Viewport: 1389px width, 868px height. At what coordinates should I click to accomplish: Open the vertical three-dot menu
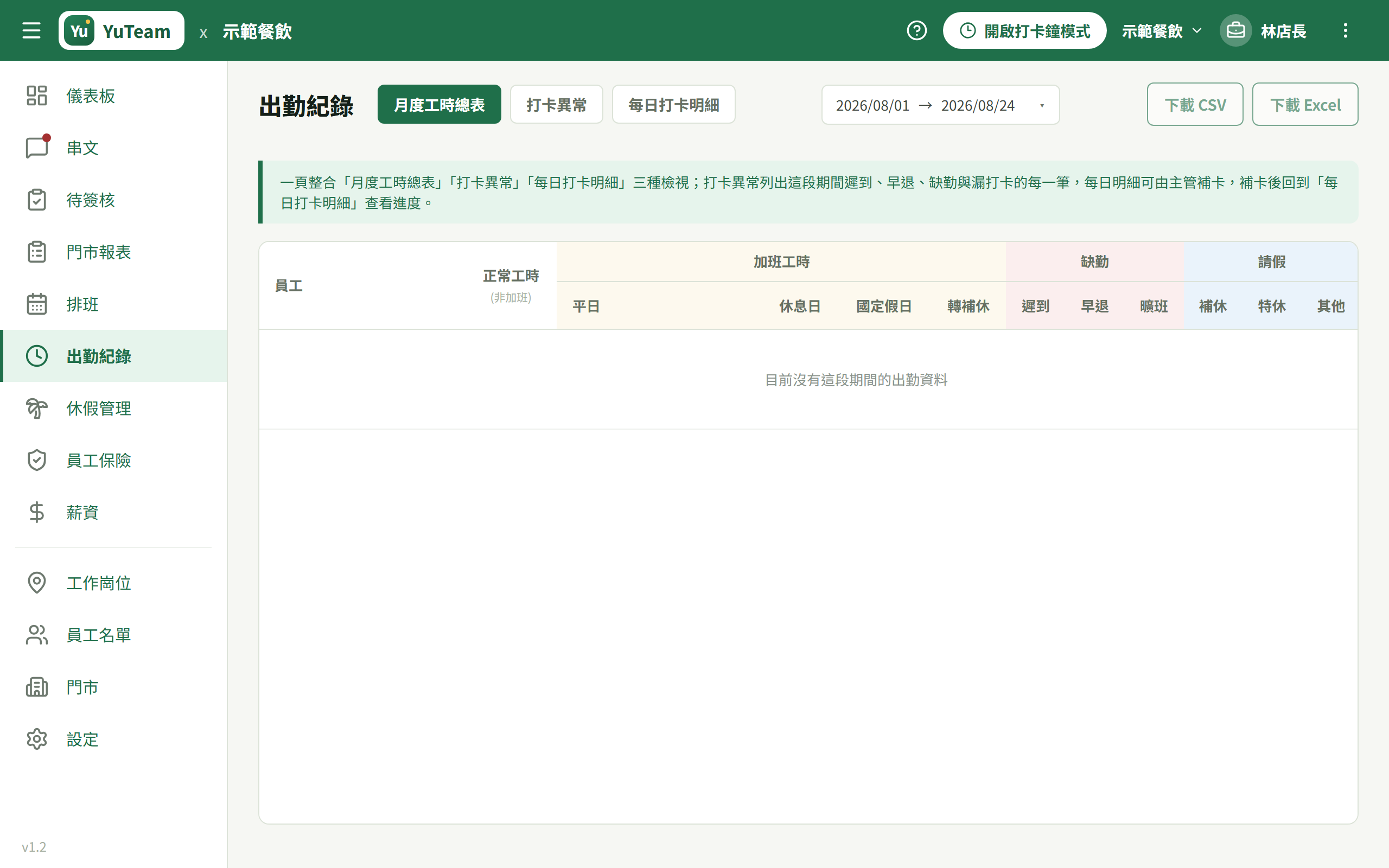pos(1346,30)
